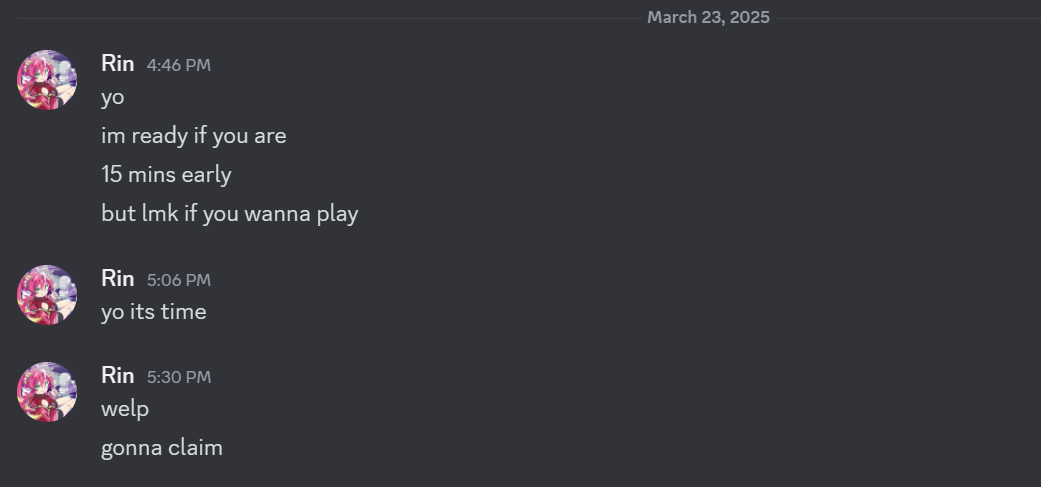
Task: Click the divider line left of the date
Action: [320, 18]
